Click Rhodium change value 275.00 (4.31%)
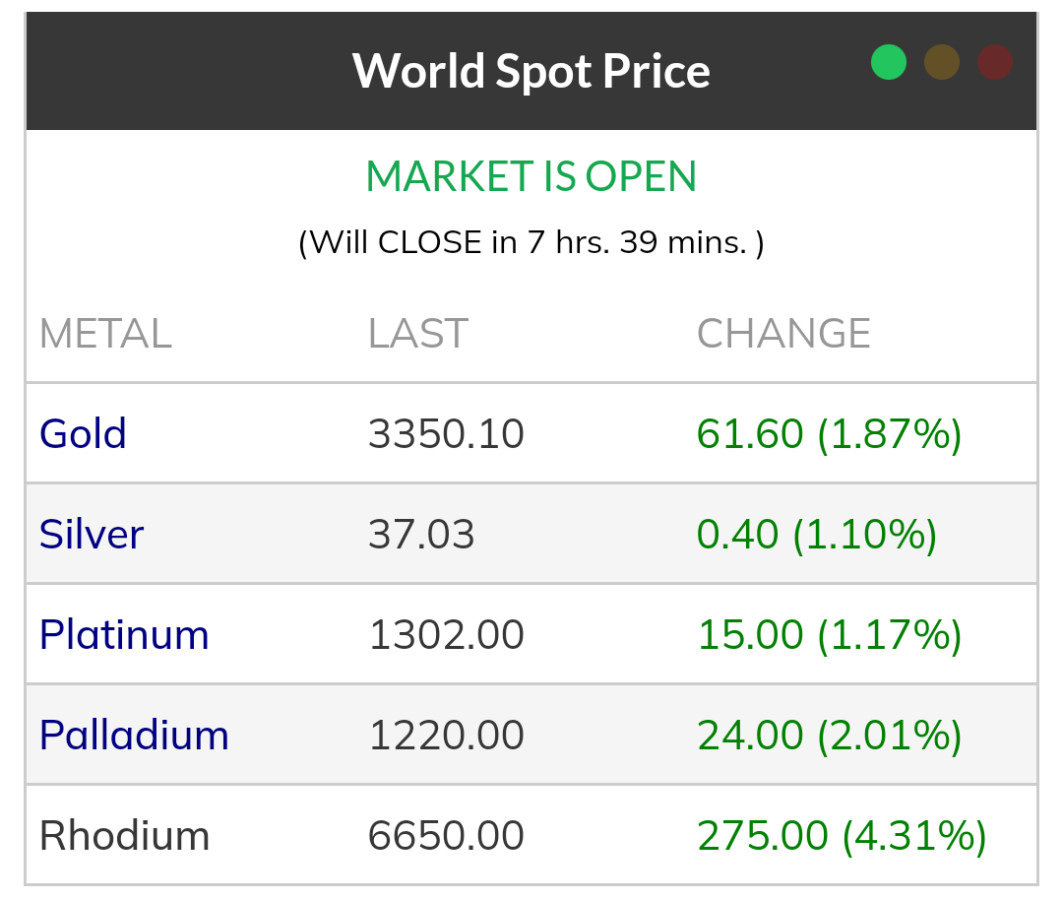The image size is (1063, 900). coord(841,835)
